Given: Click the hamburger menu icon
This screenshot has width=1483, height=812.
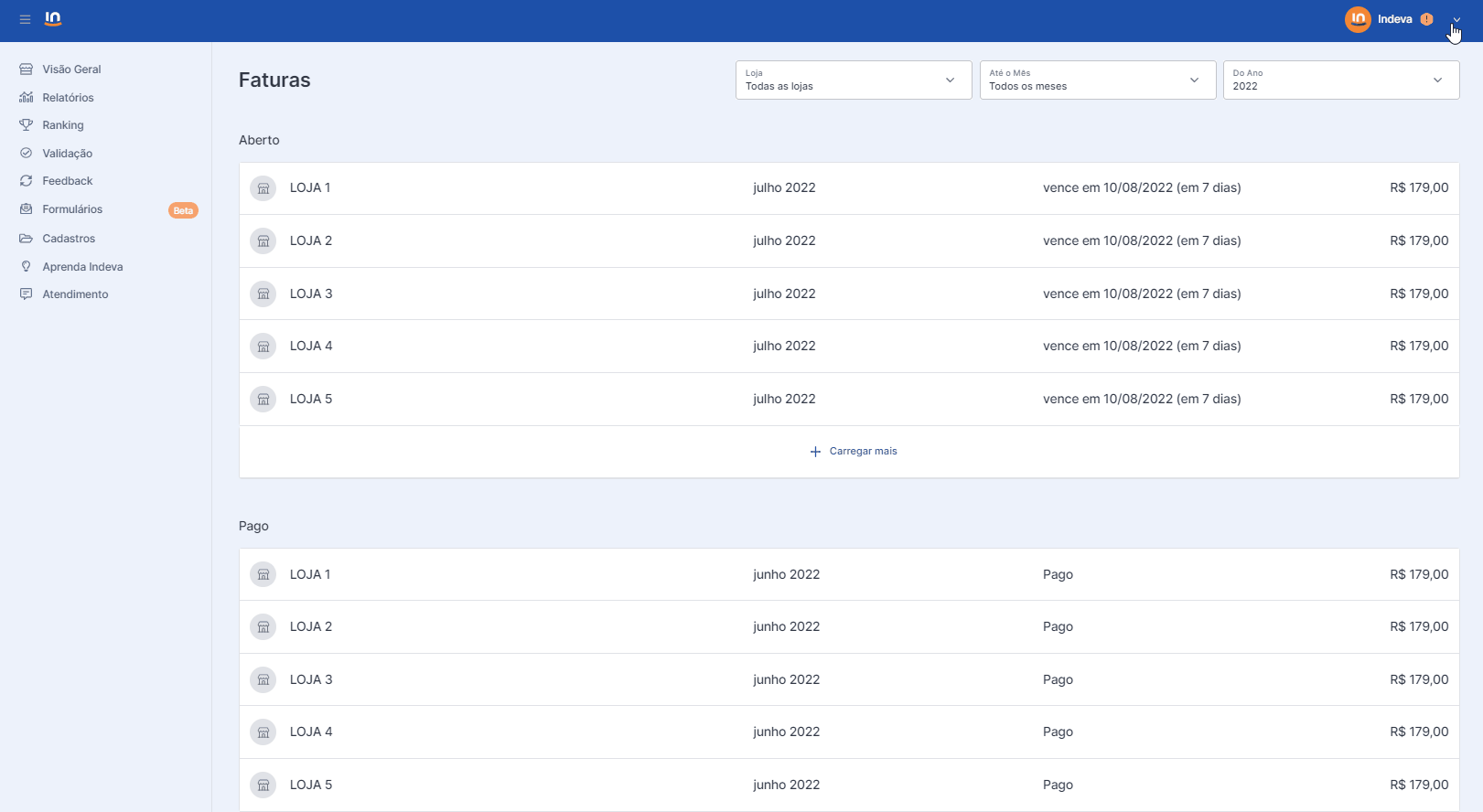Looking at the screenshot, I should [25, 19].
